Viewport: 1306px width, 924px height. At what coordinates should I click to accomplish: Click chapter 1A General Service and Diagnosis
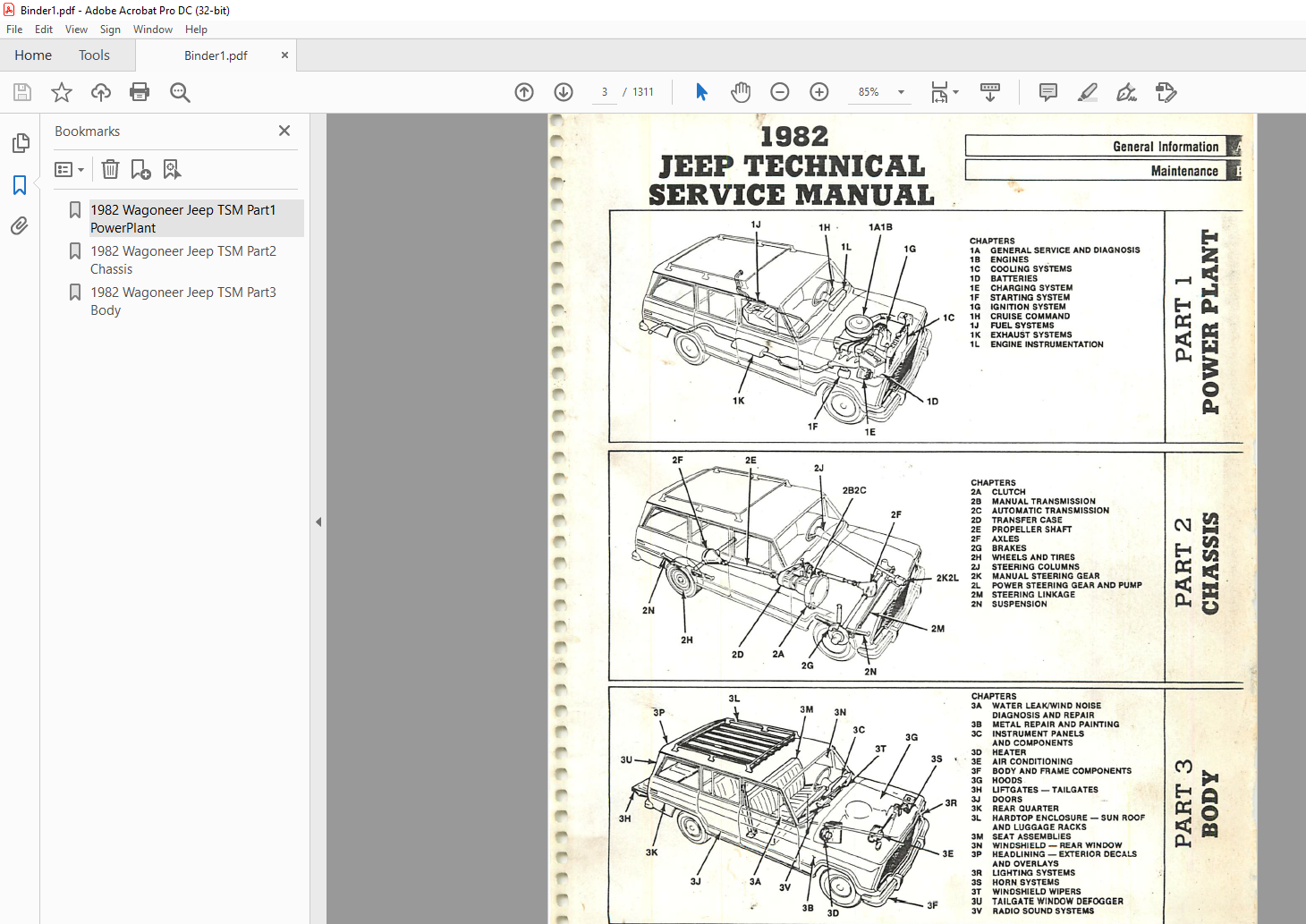(1055, 250)
